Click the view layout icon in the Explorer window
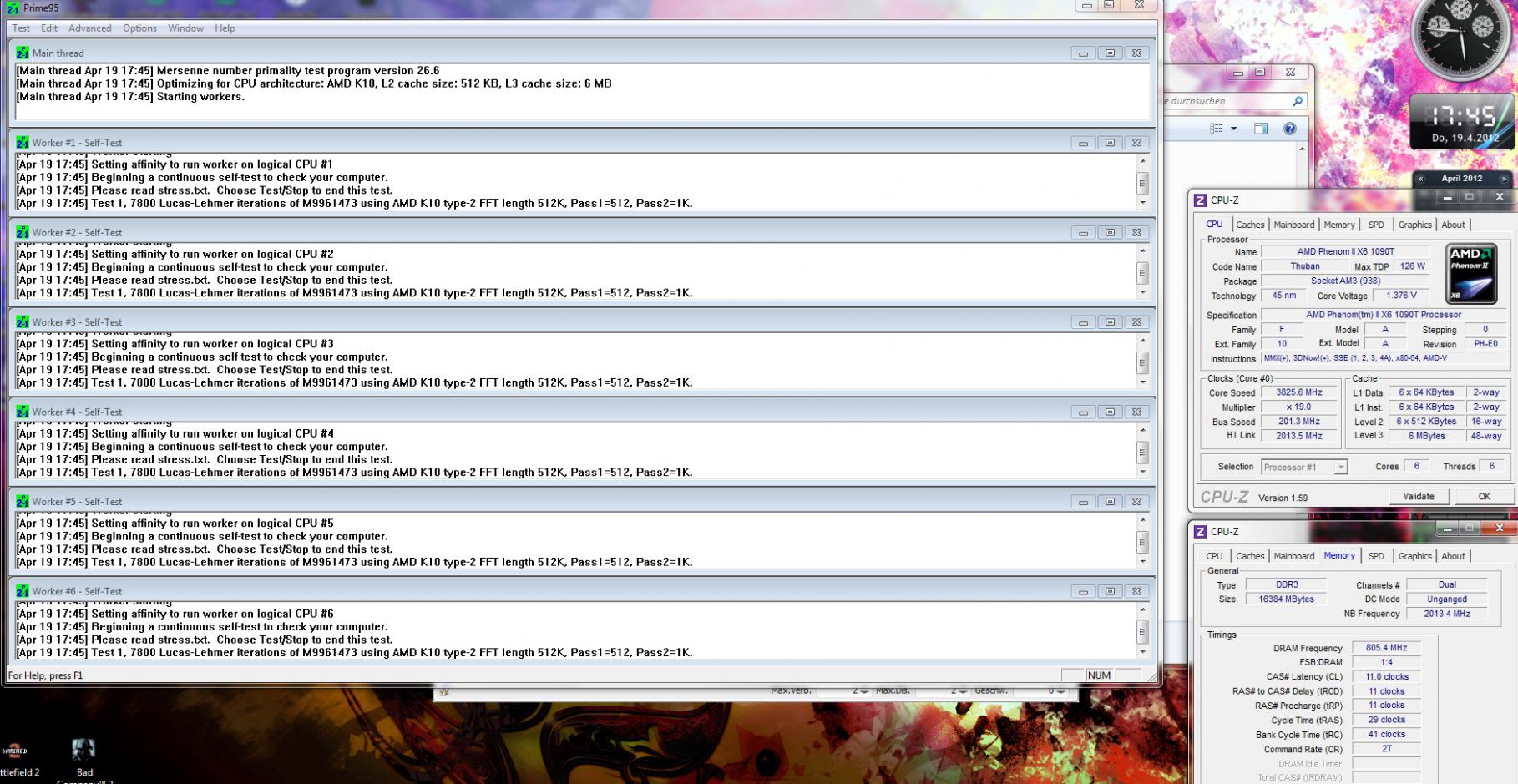1518x784 pixels. pyautogui.click(x=1217, y=129)
